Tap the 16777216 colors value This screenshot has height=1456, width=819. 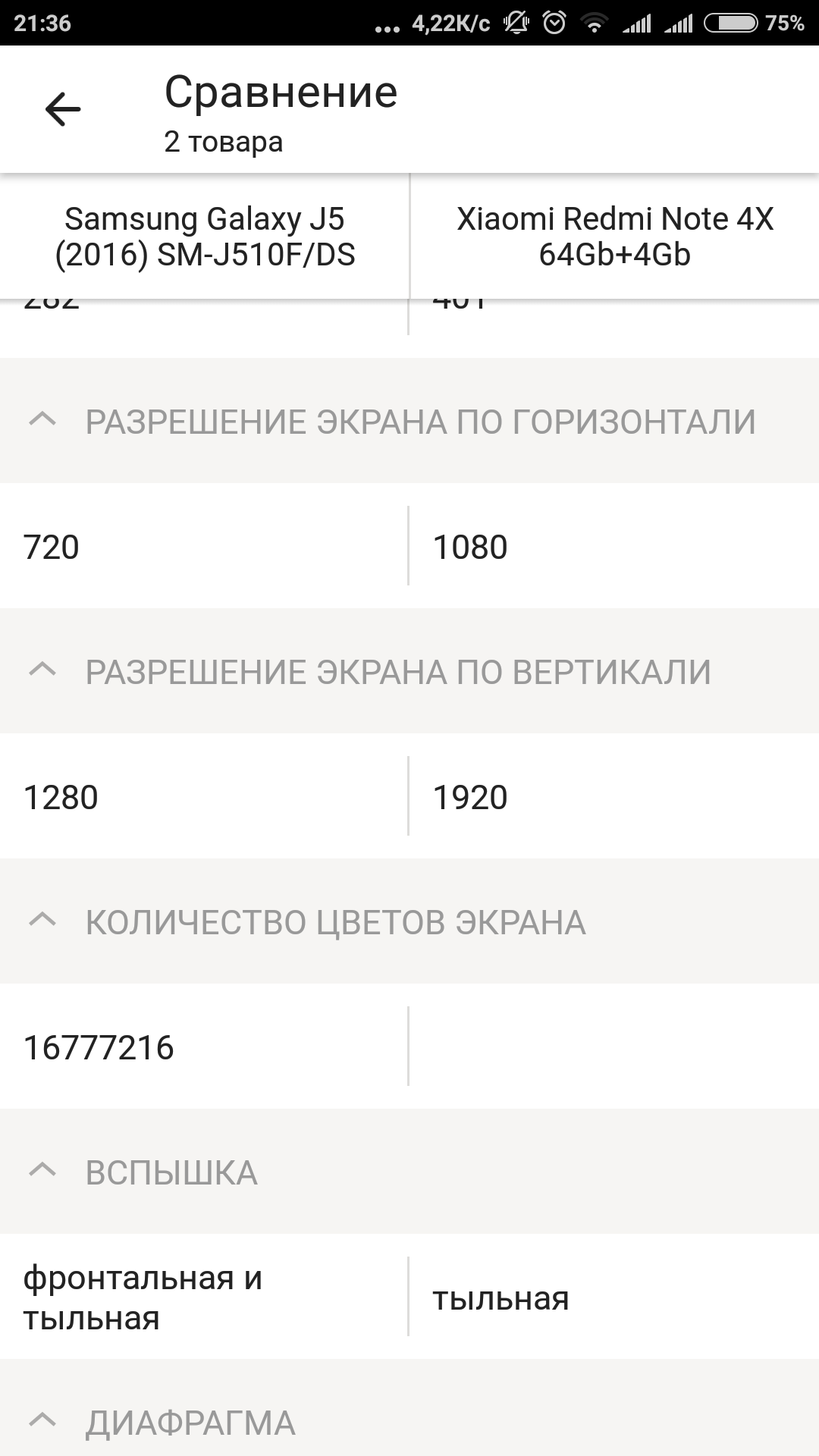pos(99,1047)
